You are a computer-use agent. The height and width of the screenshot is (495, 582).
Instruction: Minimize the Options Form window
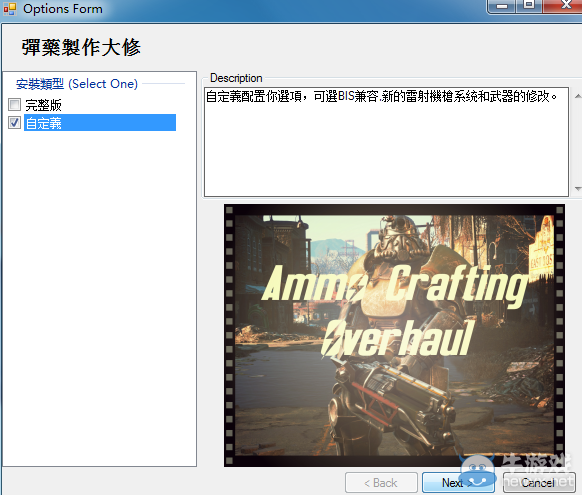point(502,6)
